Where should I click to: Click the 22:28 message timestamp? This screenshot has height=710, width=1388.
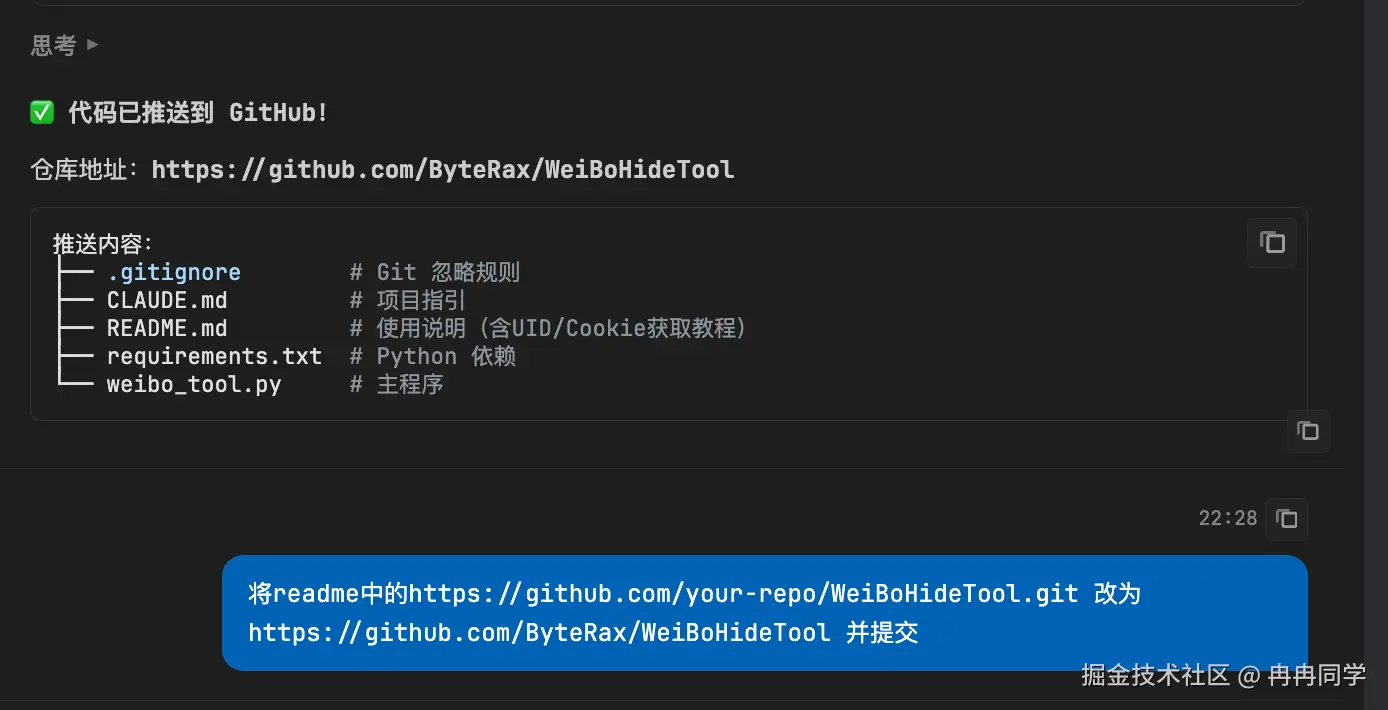click(x=1227, y=519)
